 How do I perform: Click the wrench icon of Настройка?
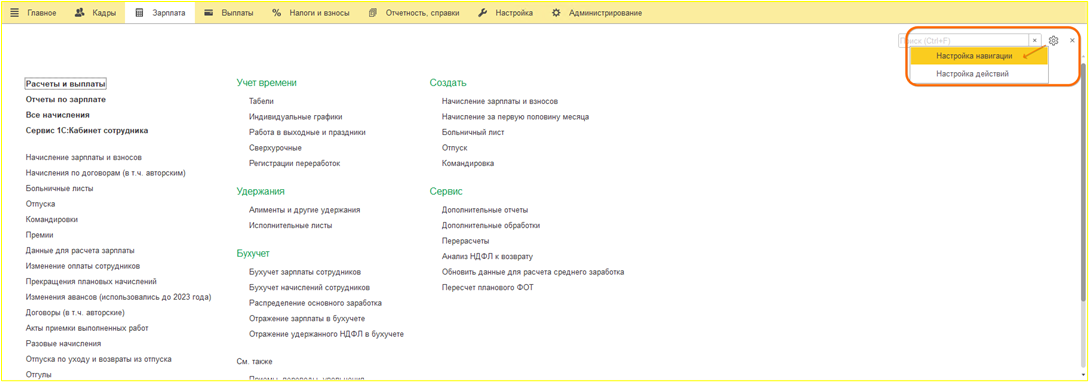pos(483,13)
